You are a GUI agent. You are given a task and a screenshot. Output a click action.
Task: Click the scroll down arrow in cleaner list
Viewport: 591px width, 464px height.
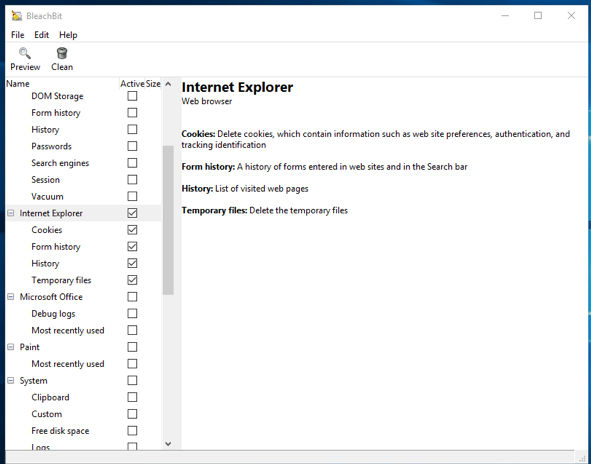(x=168, y=444)
